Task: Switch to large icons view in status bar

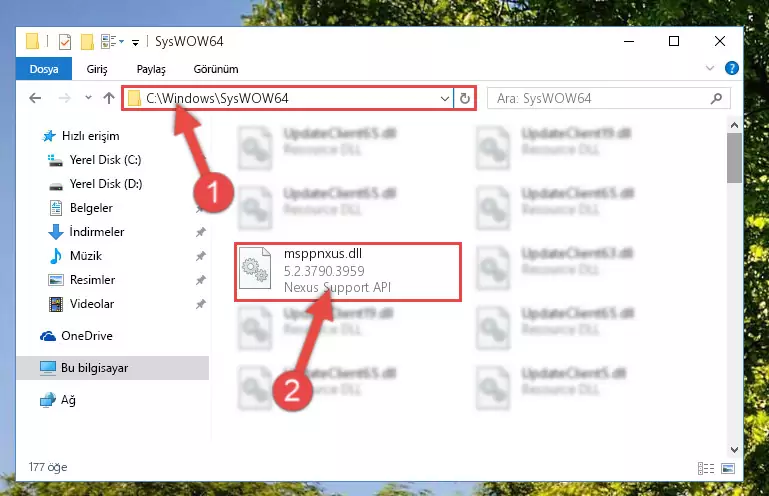Action: (728, 469)
